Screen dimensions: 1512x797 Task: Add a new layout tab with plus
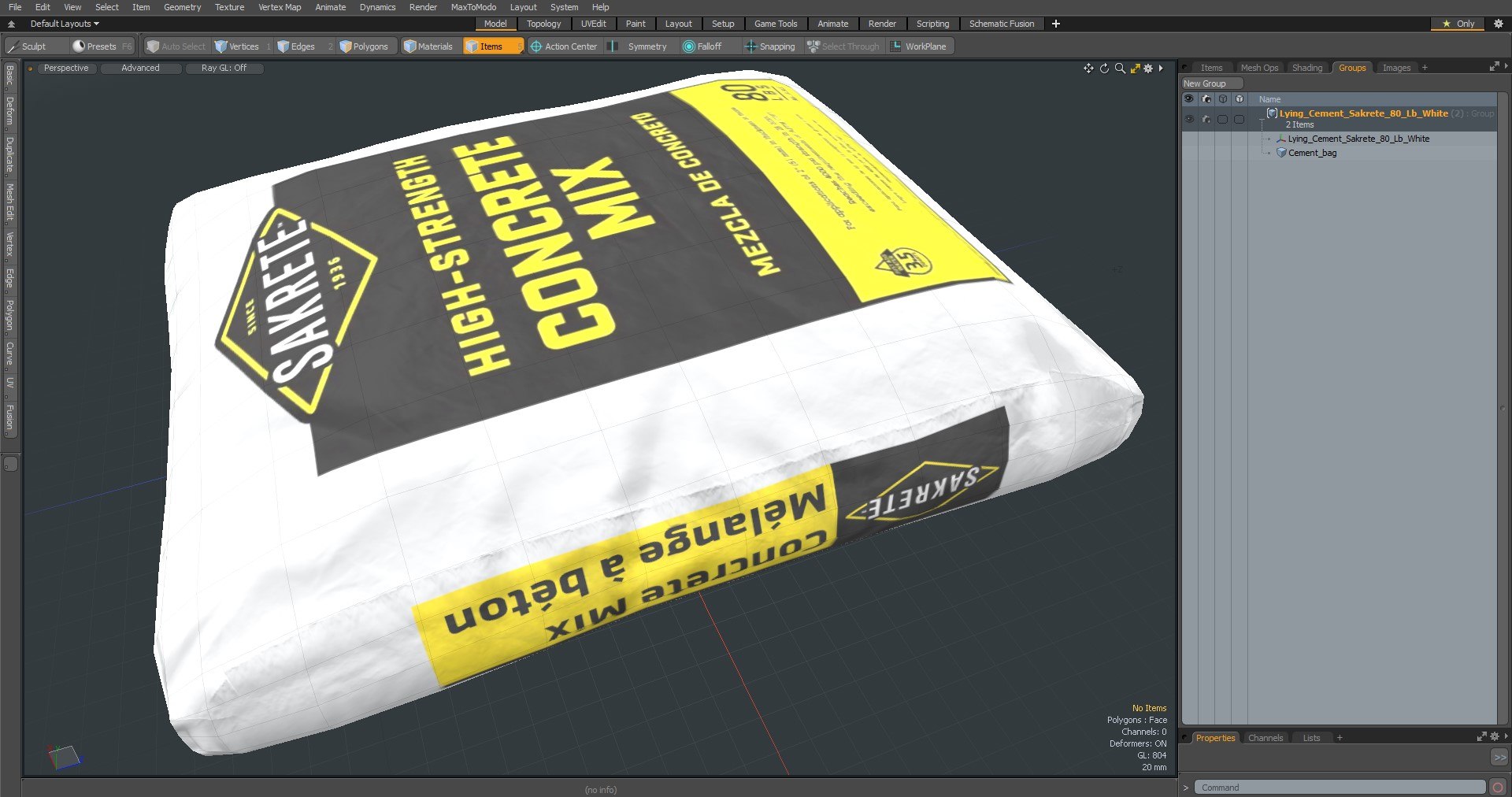(x=1056, y=24)
